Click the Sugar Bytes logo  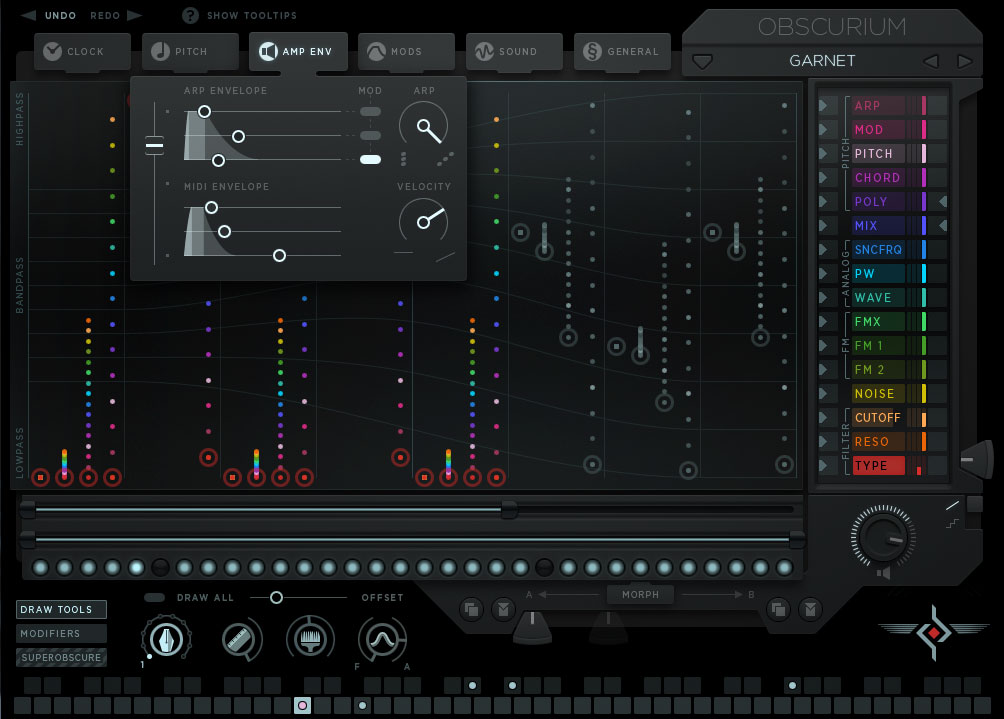[934, 633]
